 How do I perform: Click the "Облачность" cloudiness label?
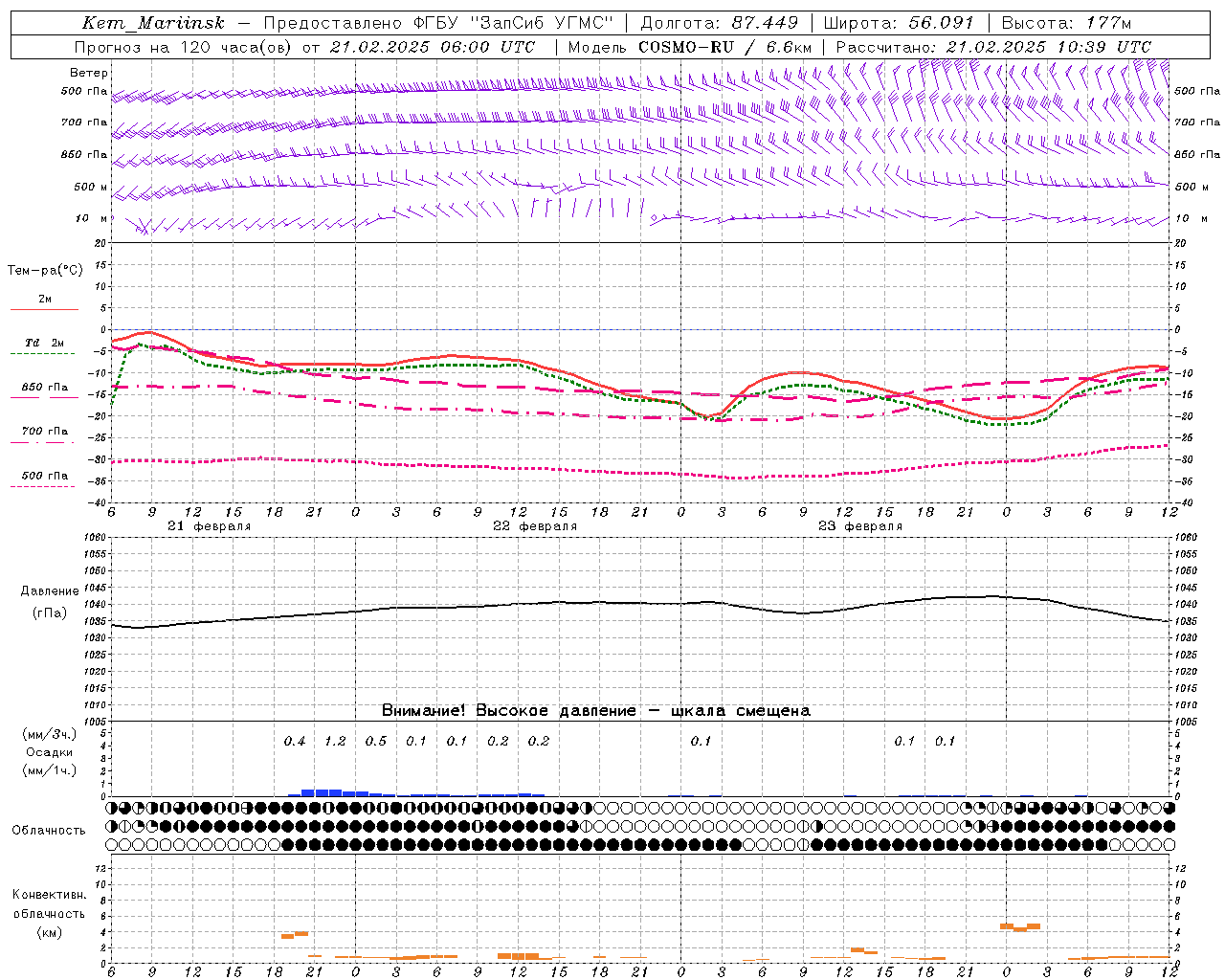click(49, 831)
